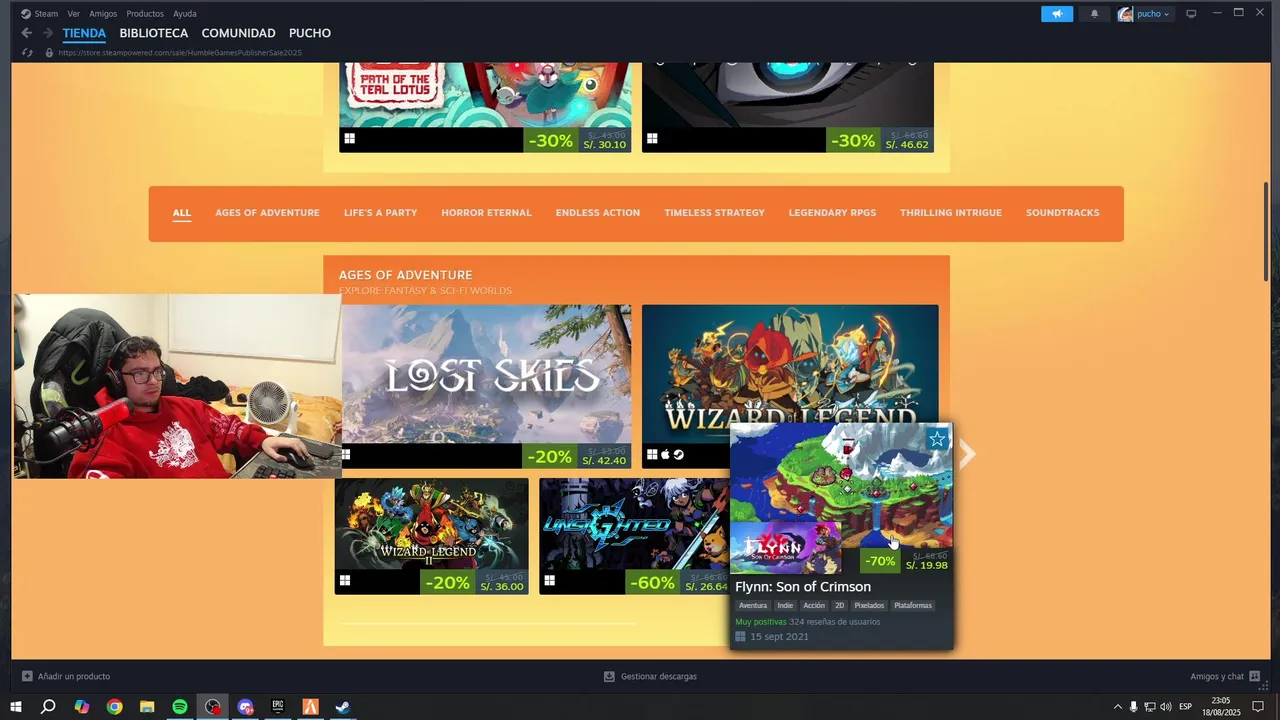Switch to BIBLIOTECA
This screenshot has width=1280, height=720.
[154, 33]
